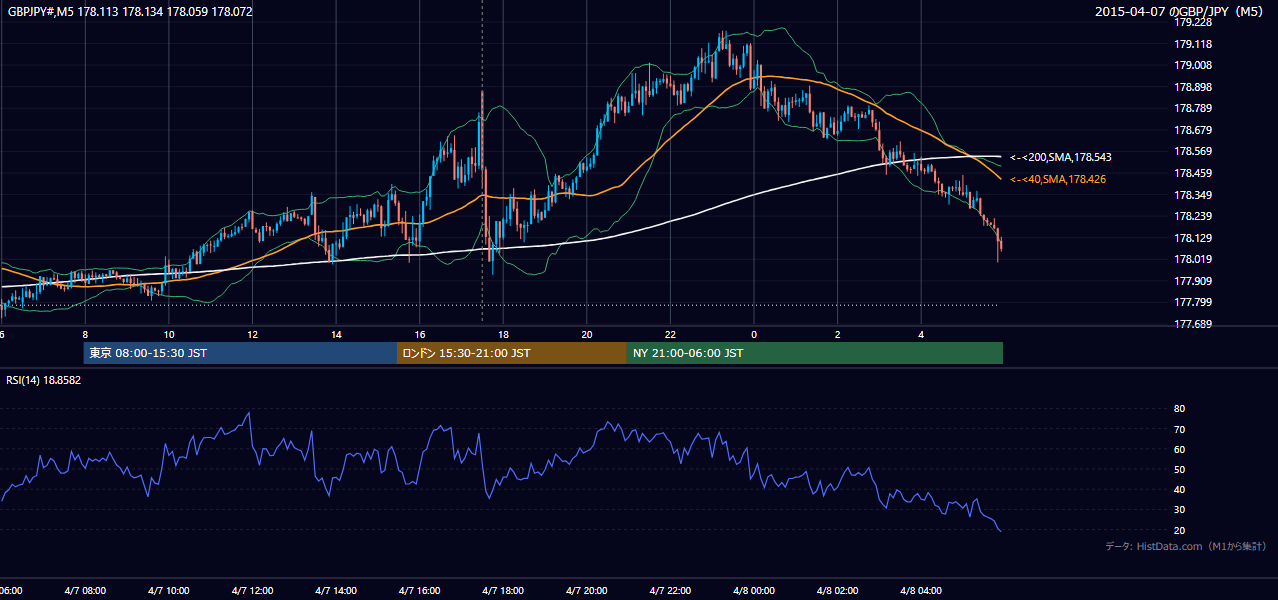
Task: Click the 178.129 price axis label
Action: (x=1193, y=238)
